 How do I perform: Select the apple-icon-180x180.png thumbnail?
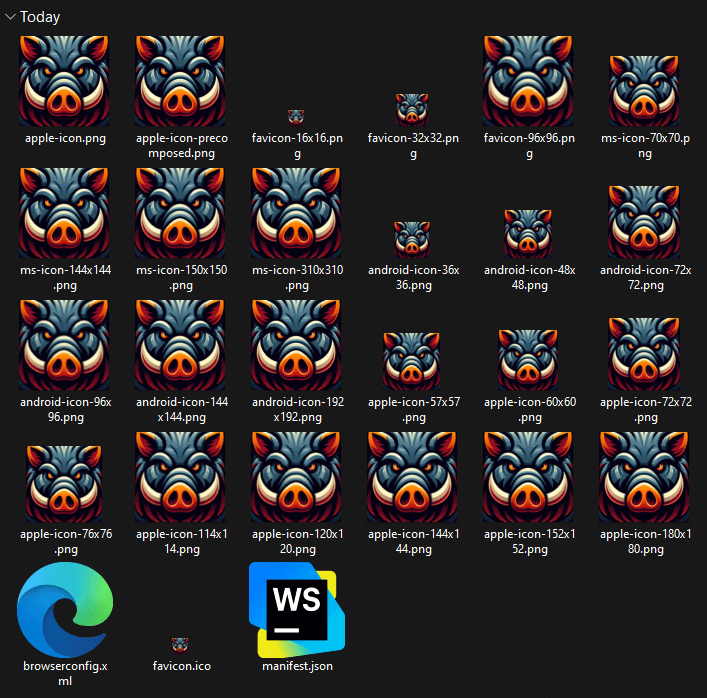(x=645, y=478)
